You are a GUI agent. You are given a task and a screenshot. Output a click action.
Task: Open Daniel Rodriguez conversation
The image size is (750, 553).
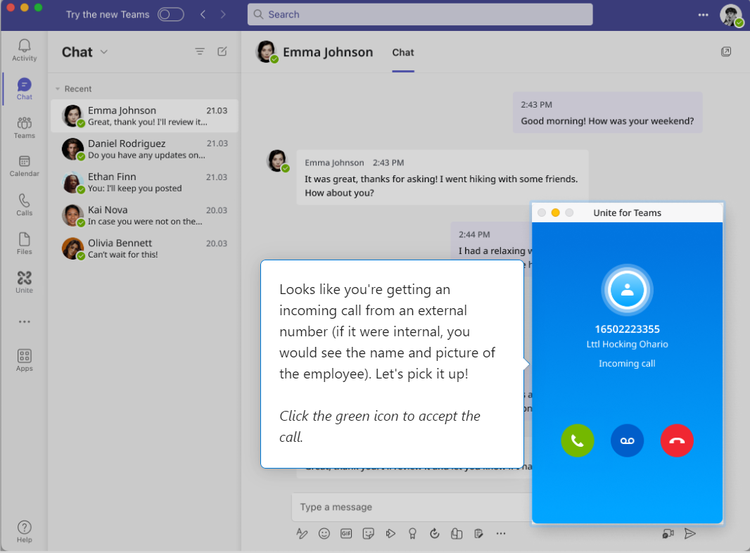144,149
